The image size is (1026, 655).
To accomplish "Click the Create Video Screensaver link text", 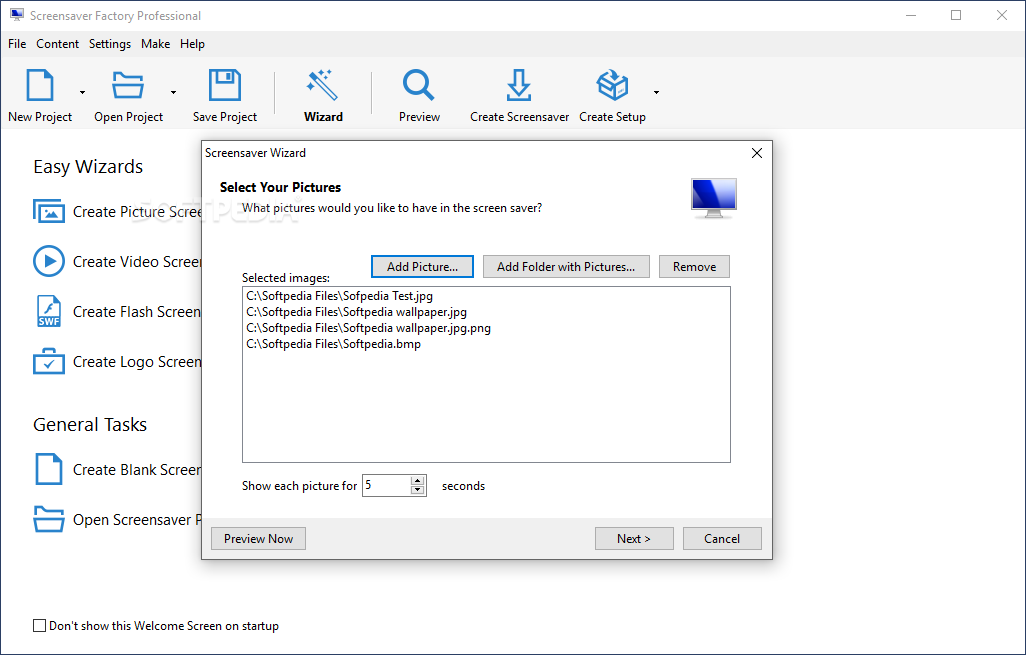I will pos(137,262).
